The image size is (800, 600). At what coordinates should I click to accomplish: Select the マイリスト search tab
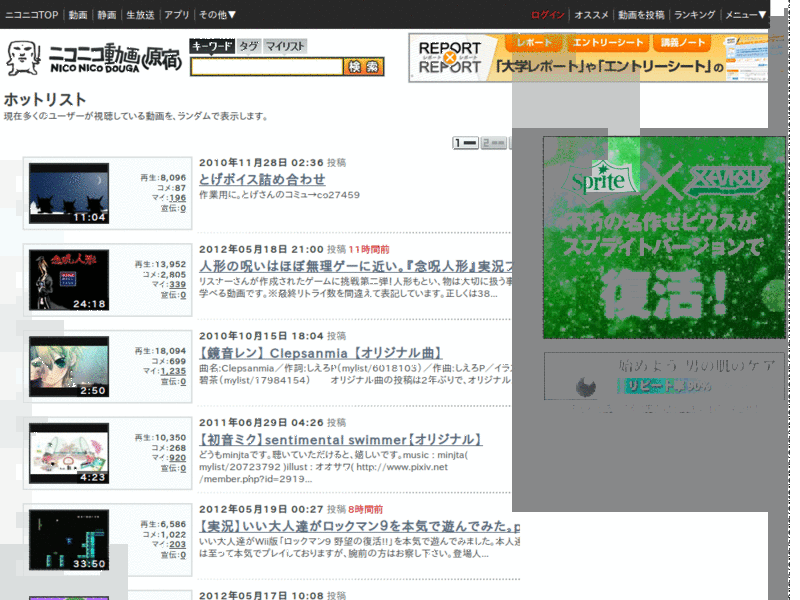(285, 46)
